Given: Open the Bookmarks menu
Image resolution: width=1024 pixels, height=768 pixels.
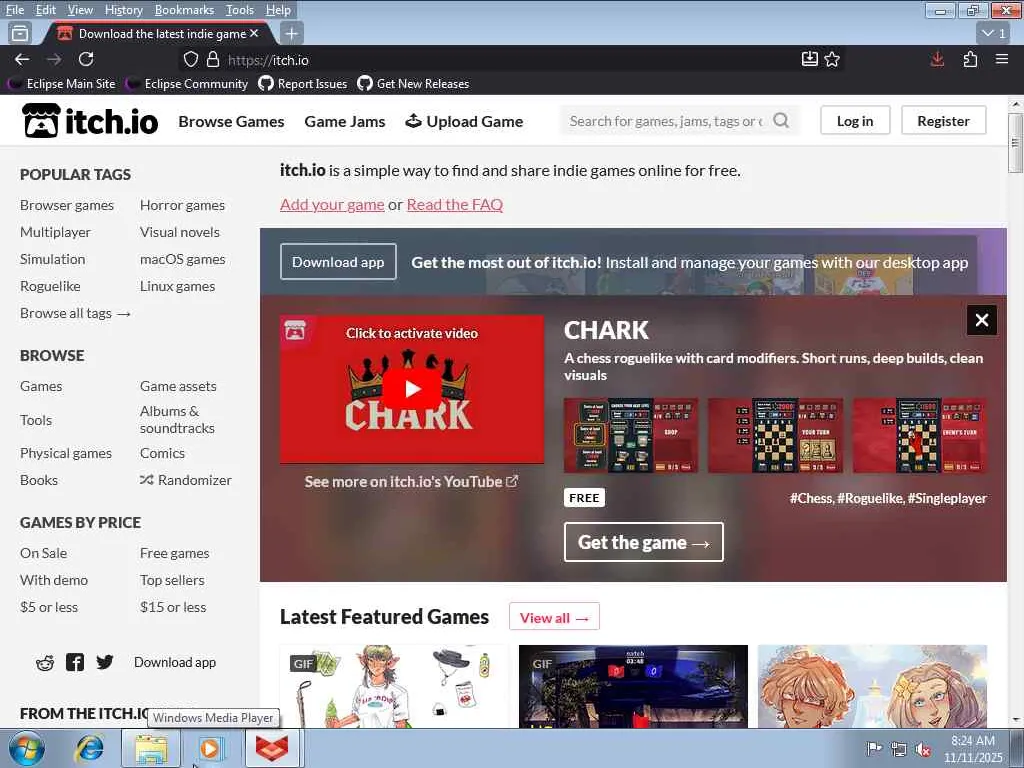Looking at the screenshot, I should 184,10.
